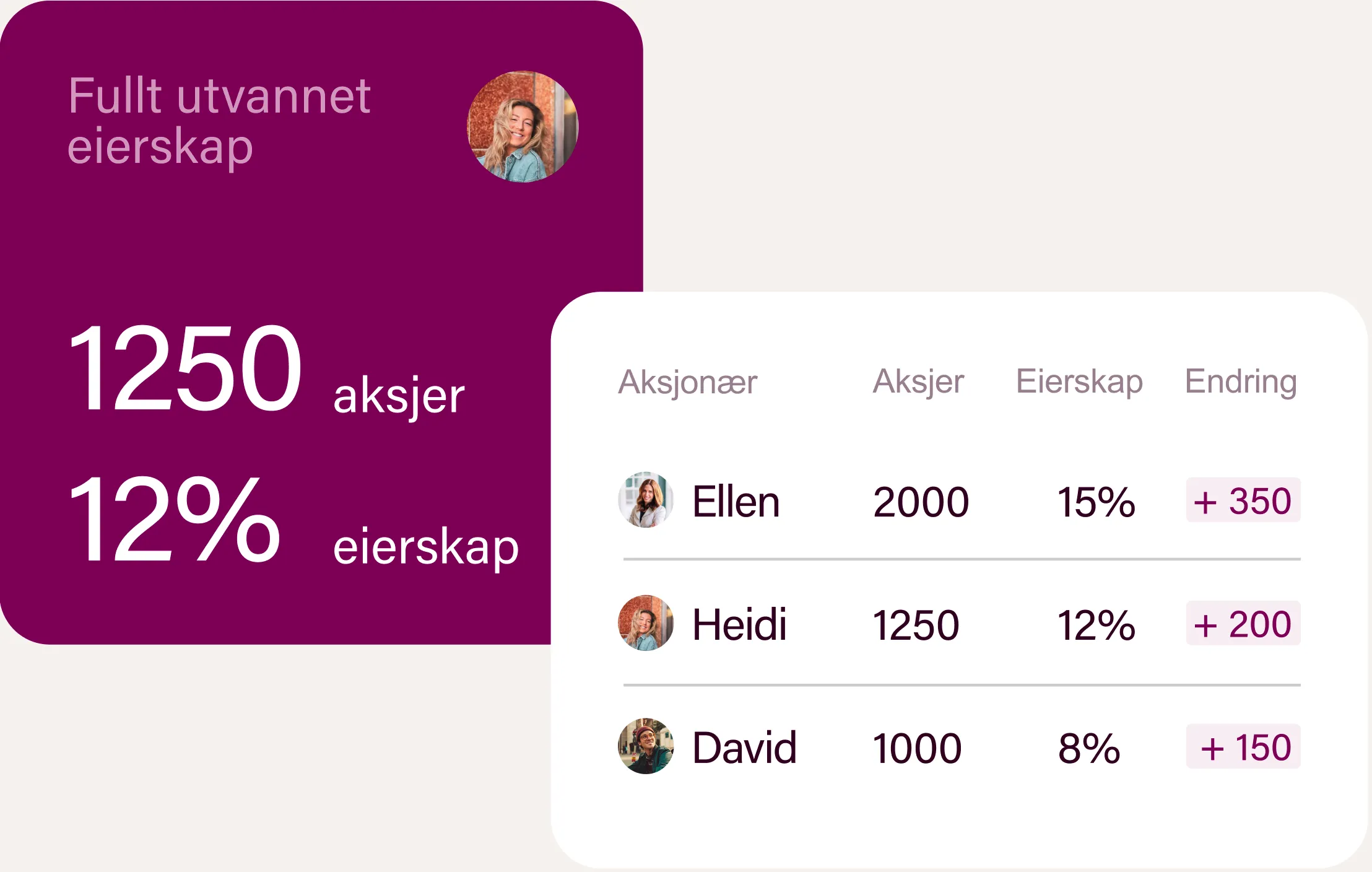This screenshot has height=872, width=1372.
Task: Click the Eierskap column header
Action: [1079, 381]
